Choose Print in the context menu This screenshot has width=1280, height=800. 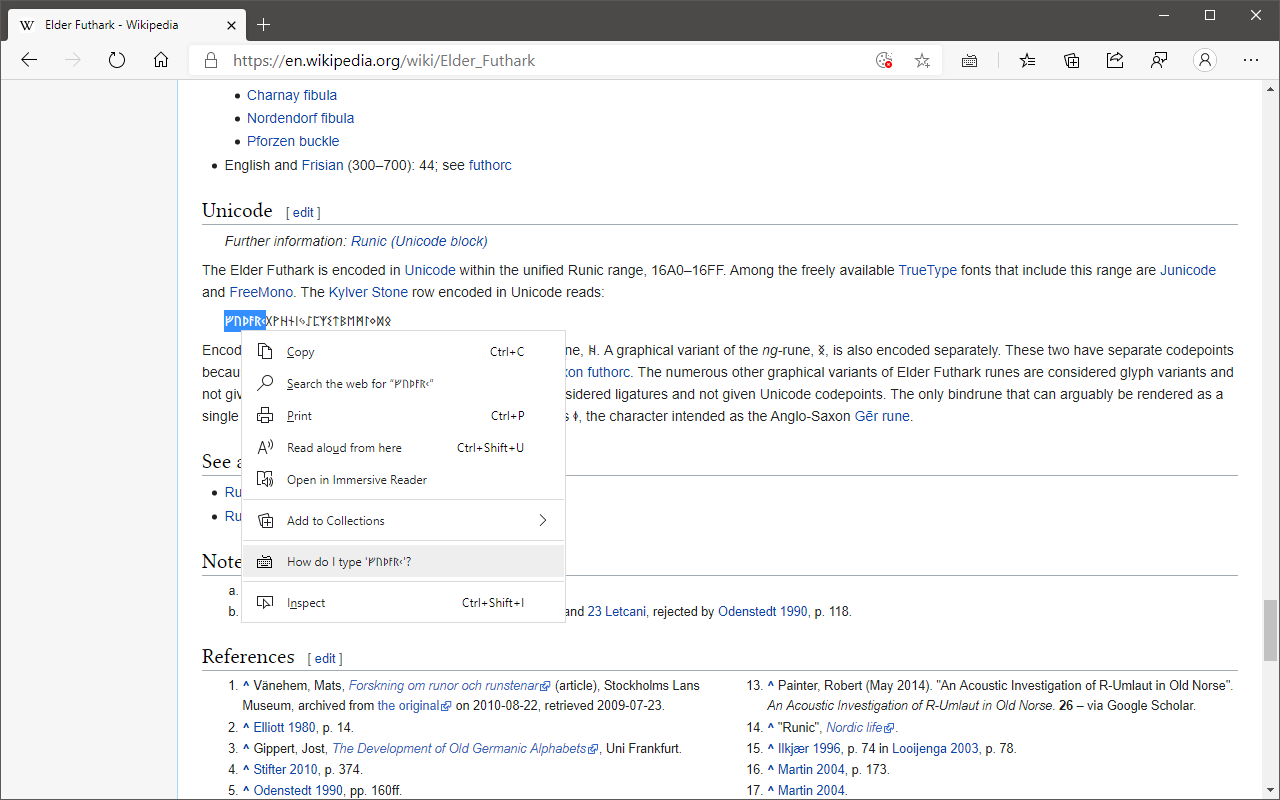(x=403, y=416)
